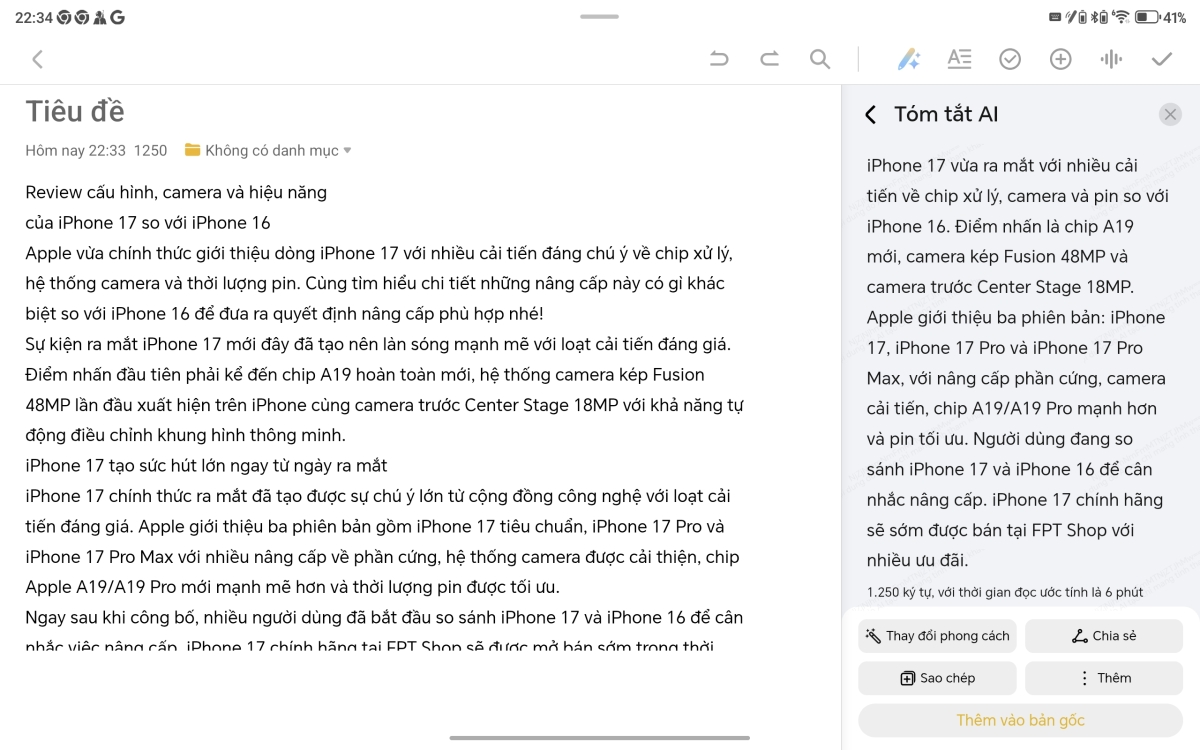Tap the Tiêu đề title field
Screen dimensions: 1200x750
point(75,111)
